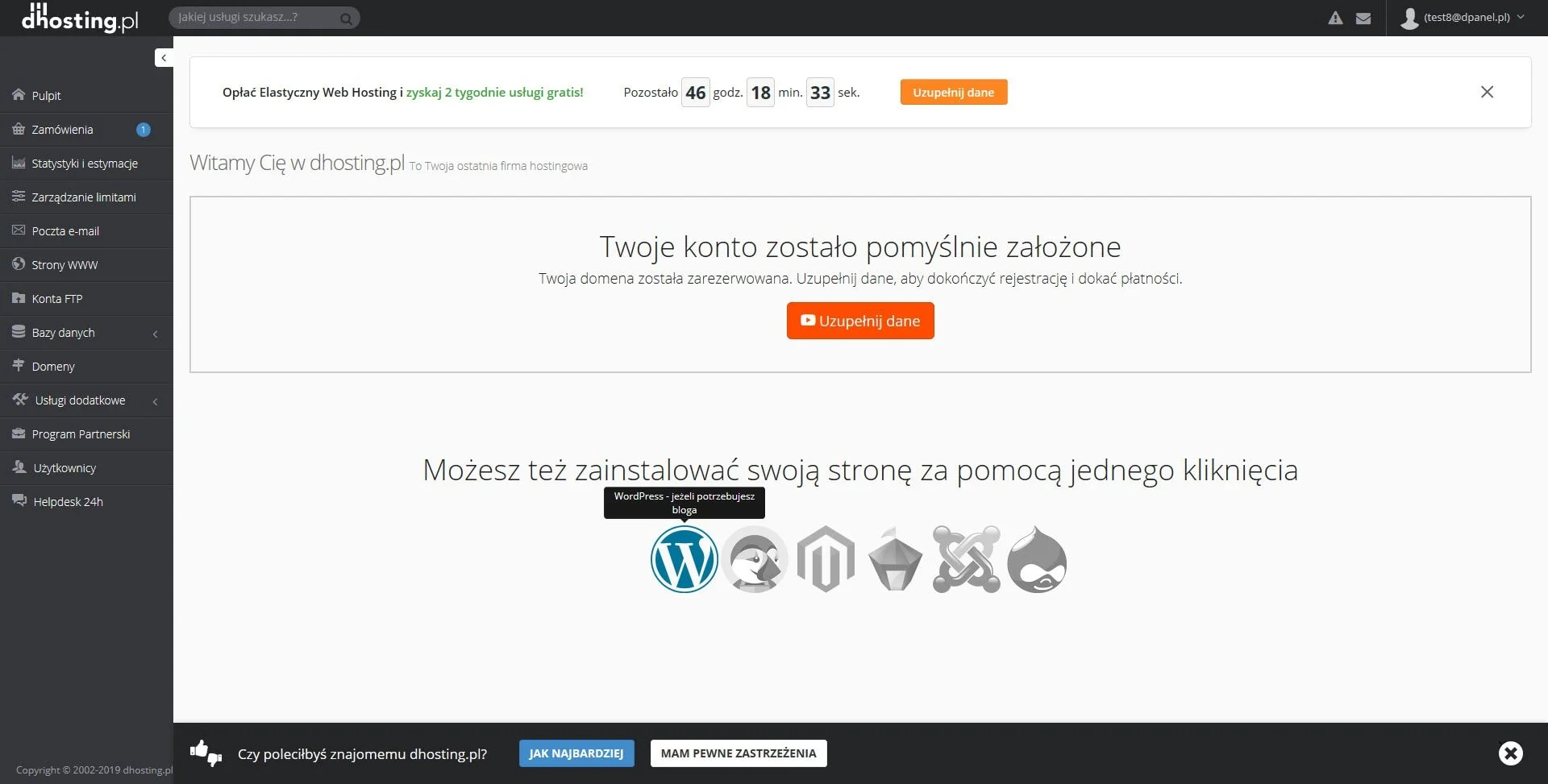Click the Strony WWW globe icon
This screenshot has width=1548, height=784.
pos(19,263)
